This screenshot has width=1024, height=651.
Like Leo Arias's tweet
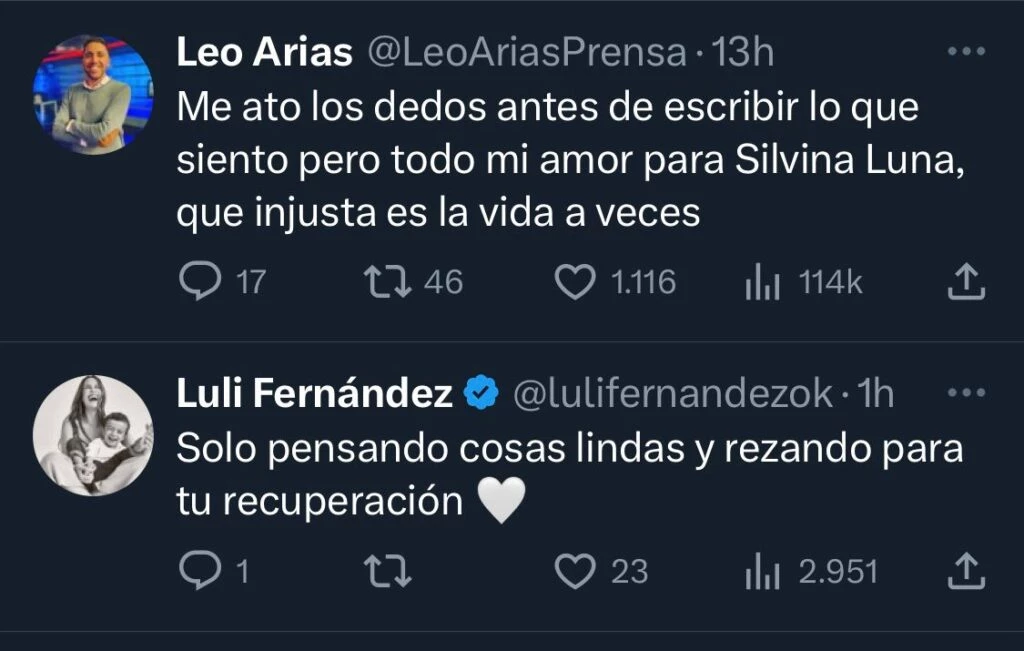tap(575, 282)
